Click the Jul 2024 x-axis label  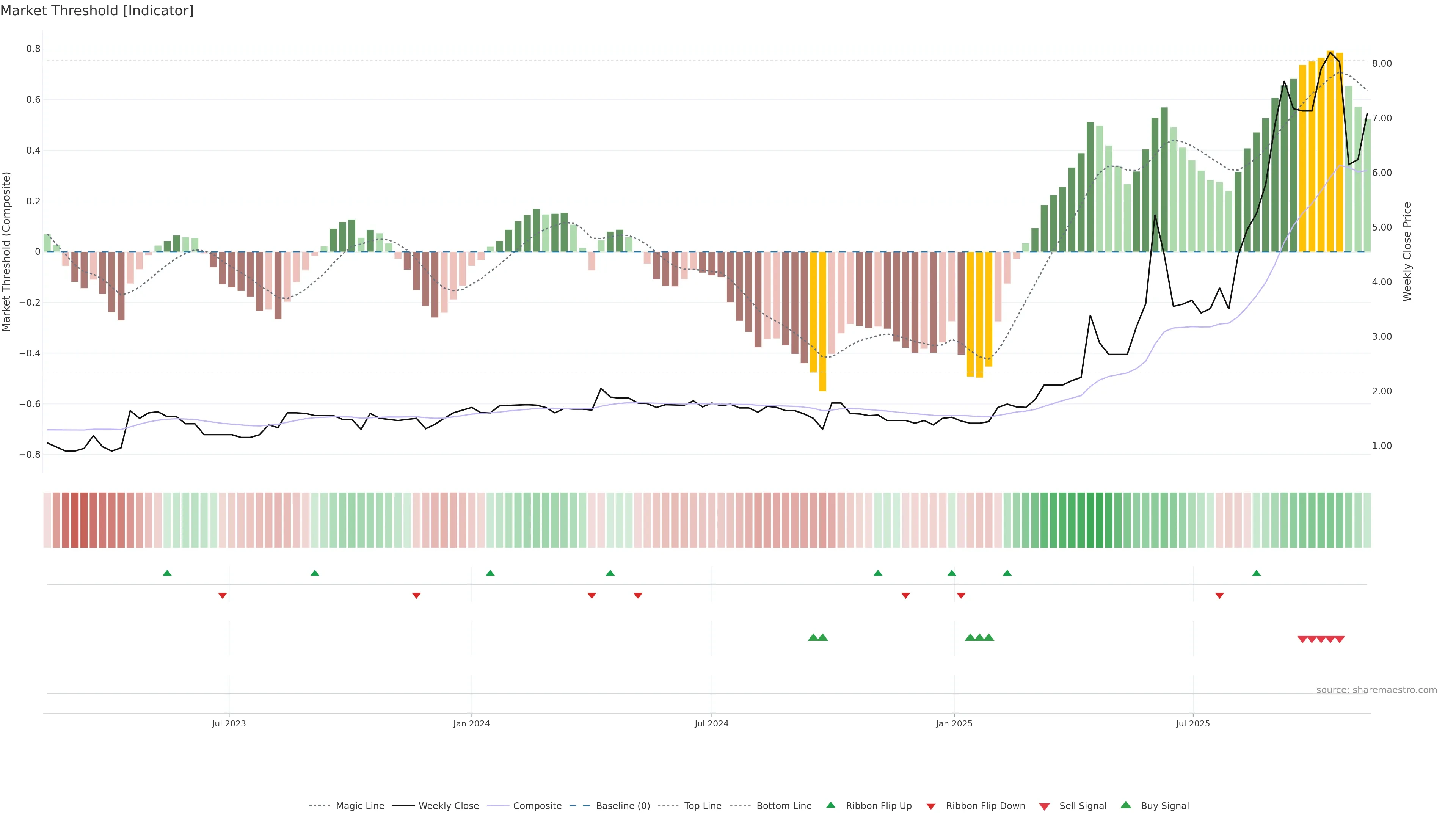pos(711,723)
